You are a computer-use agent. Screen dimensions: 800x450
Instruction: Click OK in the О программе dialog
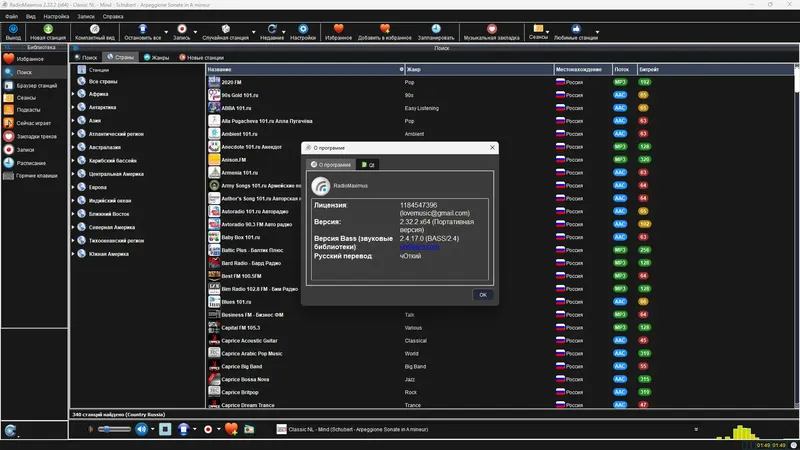483,294
